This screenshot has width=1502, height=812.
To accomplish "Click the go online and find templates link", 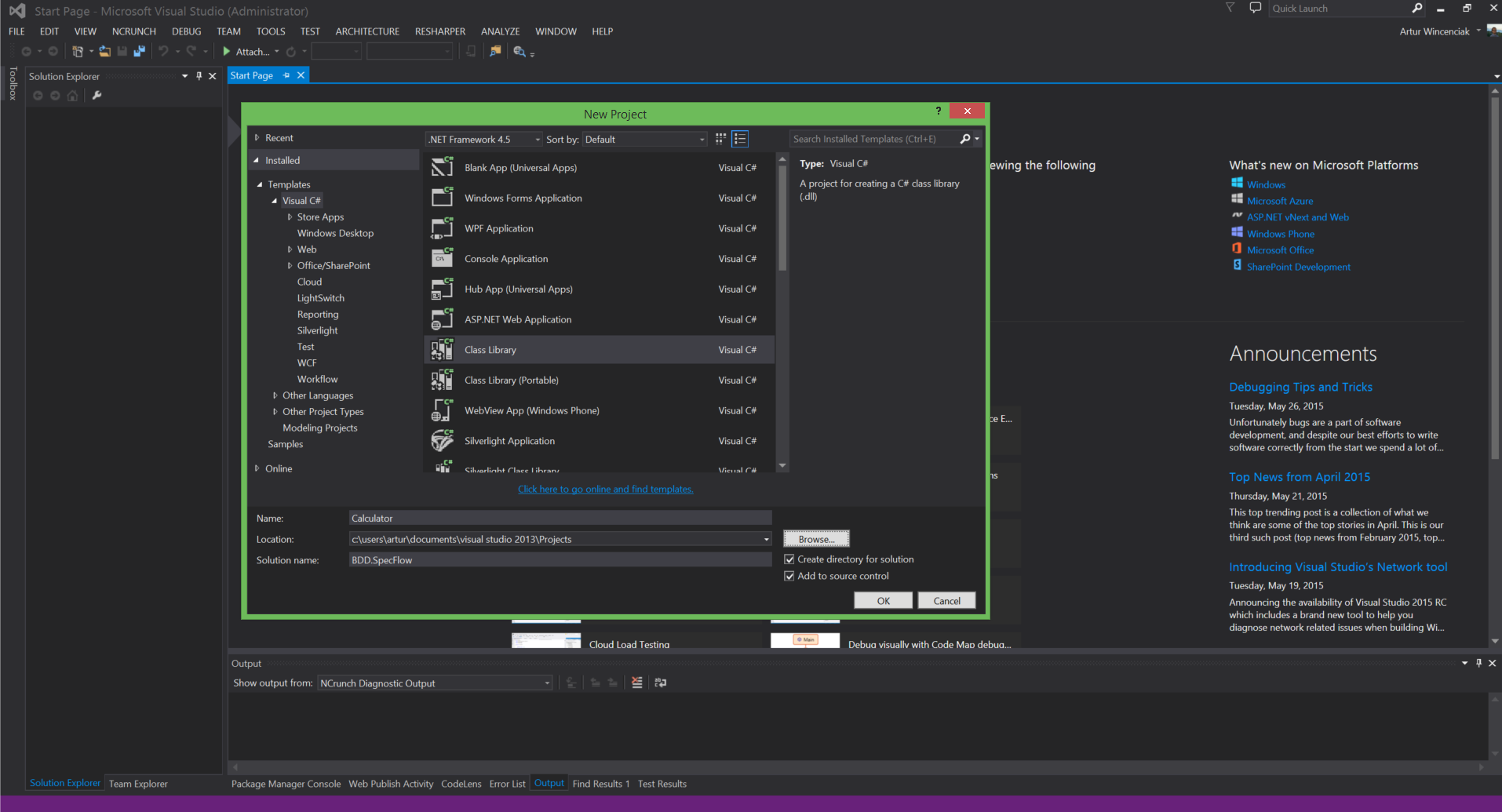I will pyautogui.click(x=605, y=490).
